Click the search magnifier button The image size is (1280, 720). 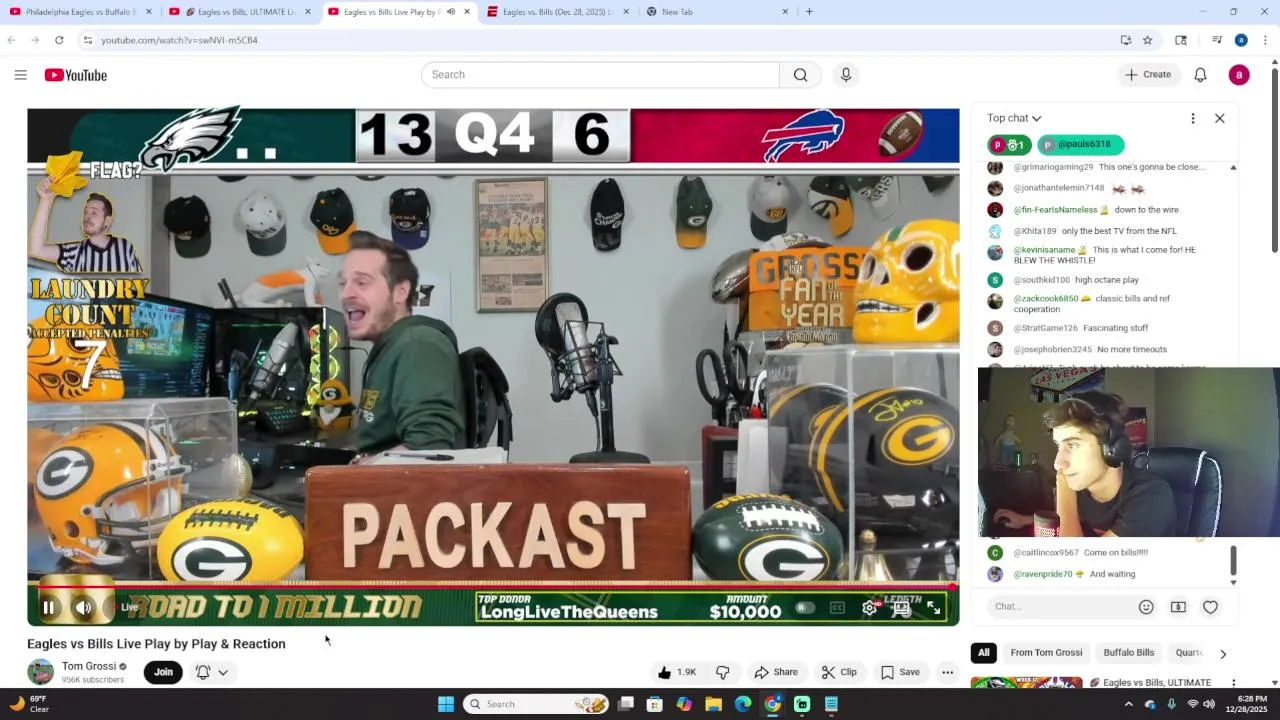[x=800, y=75]
